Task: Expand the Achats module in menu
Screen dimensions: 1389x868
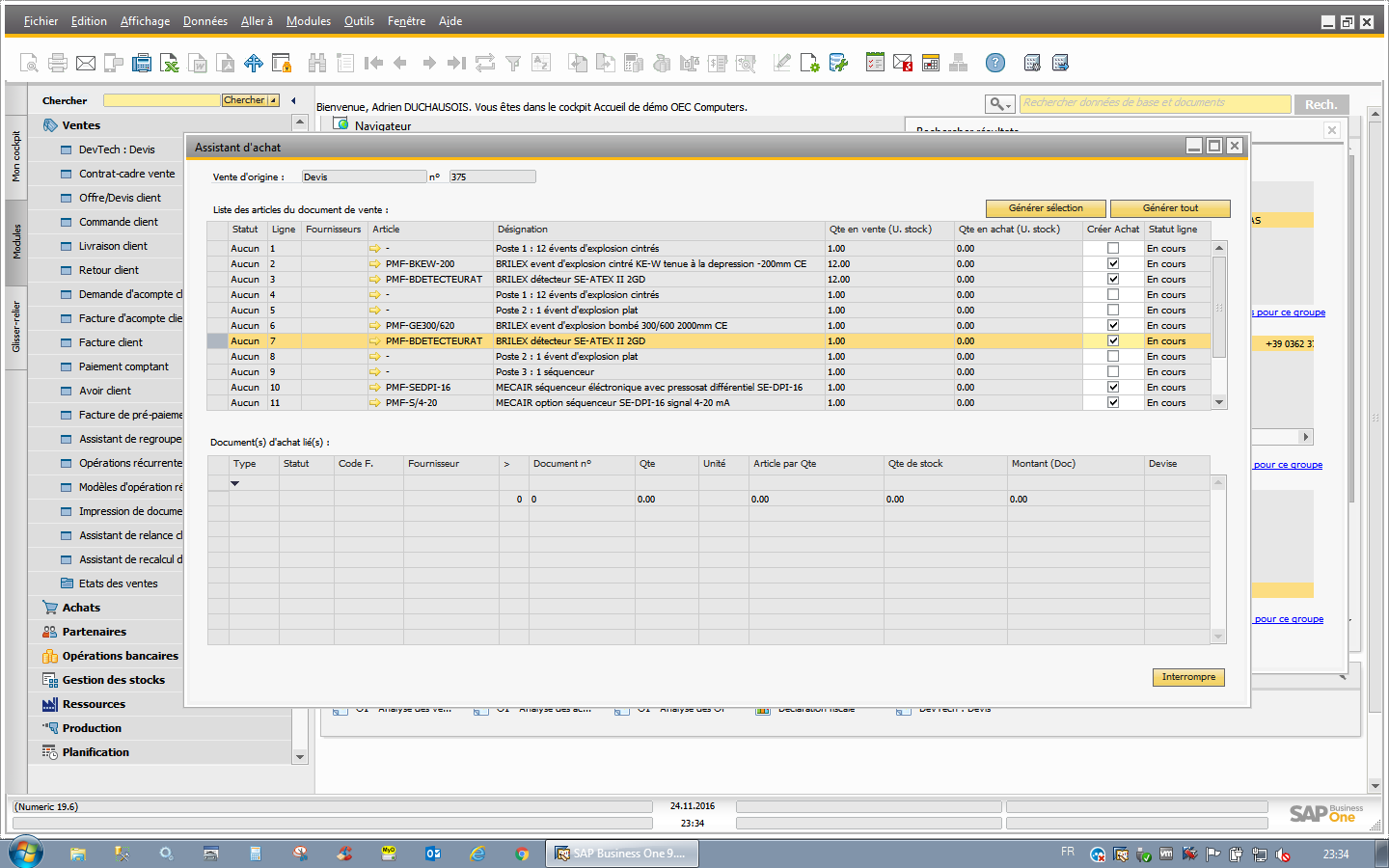Action: click(x=81, y=608)
